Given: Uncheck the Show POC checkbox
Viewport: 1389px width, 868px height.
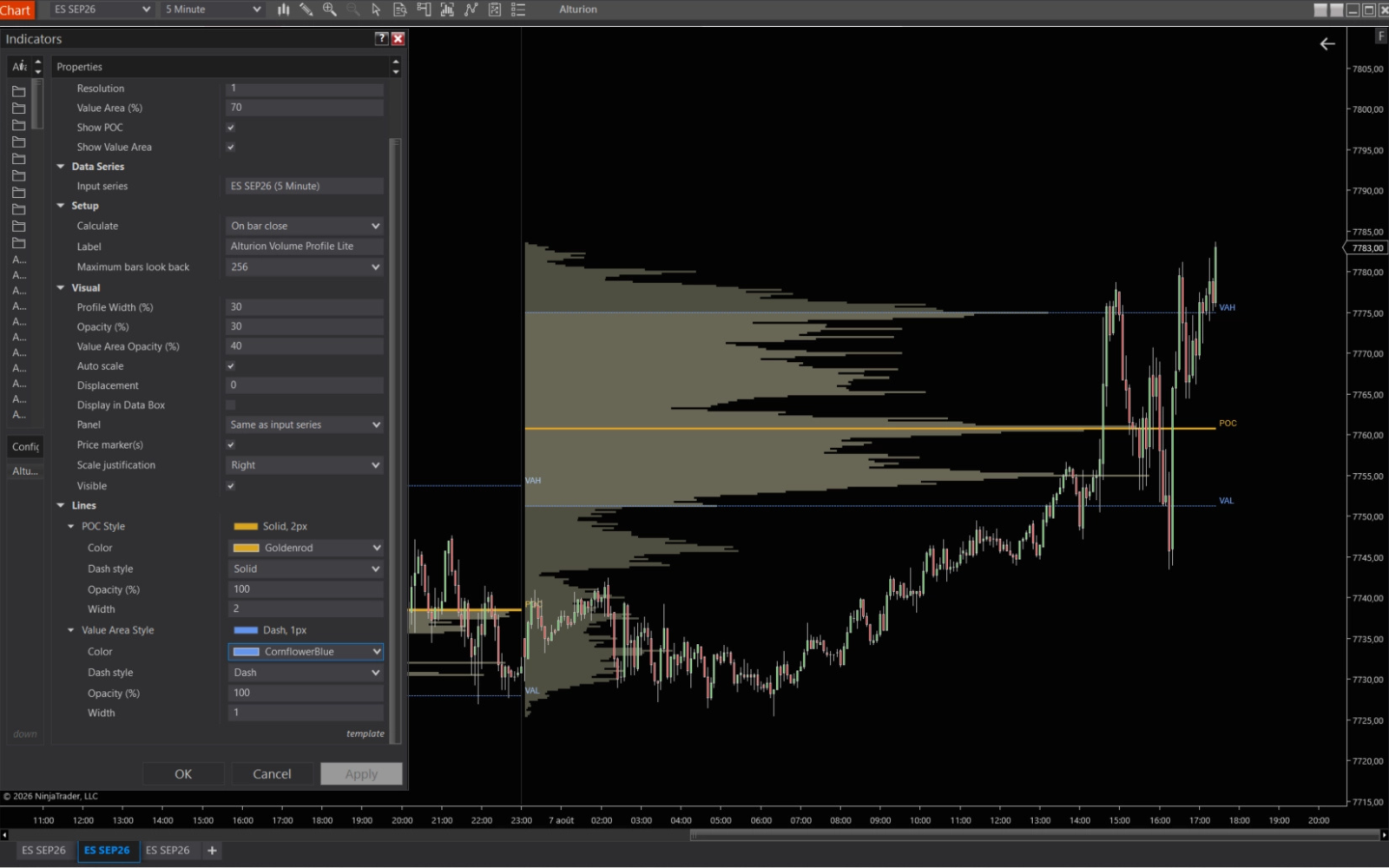Looking at the screenshot, I should 231,128.
